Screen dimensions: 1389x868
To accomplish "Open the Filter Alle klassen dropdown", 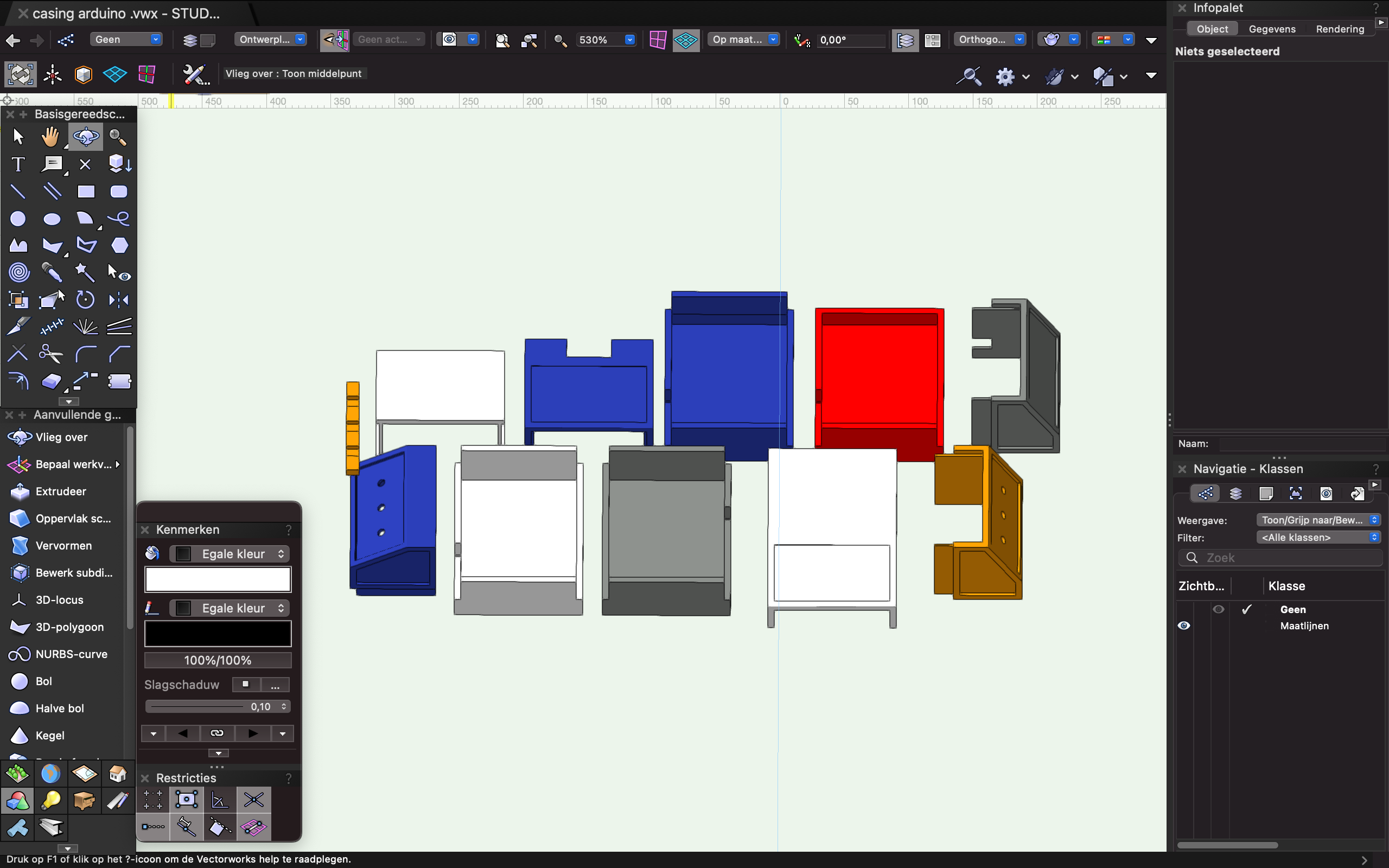I will click(1318, 538).
